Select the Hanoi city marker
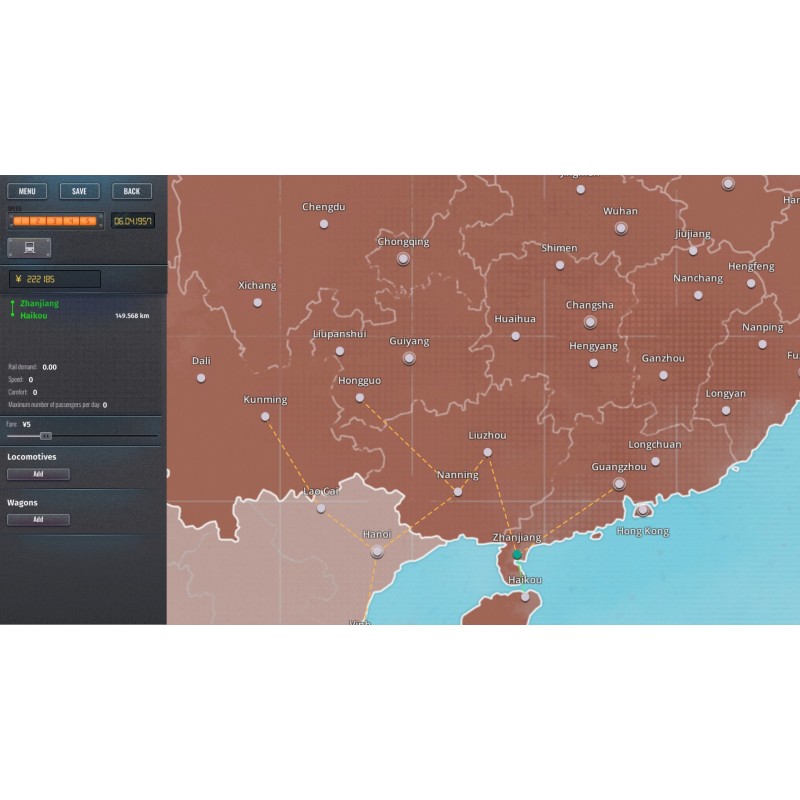The image size is (800, 800). click(x=377, y=551)
